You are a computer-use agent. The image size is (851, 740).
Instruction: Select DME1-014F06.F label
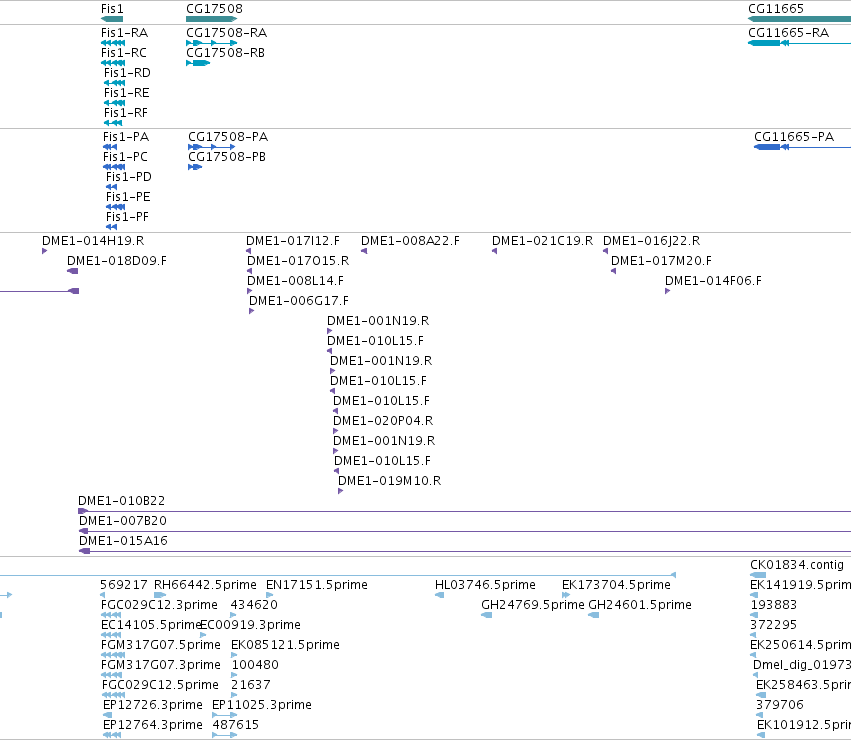[713, 281]
